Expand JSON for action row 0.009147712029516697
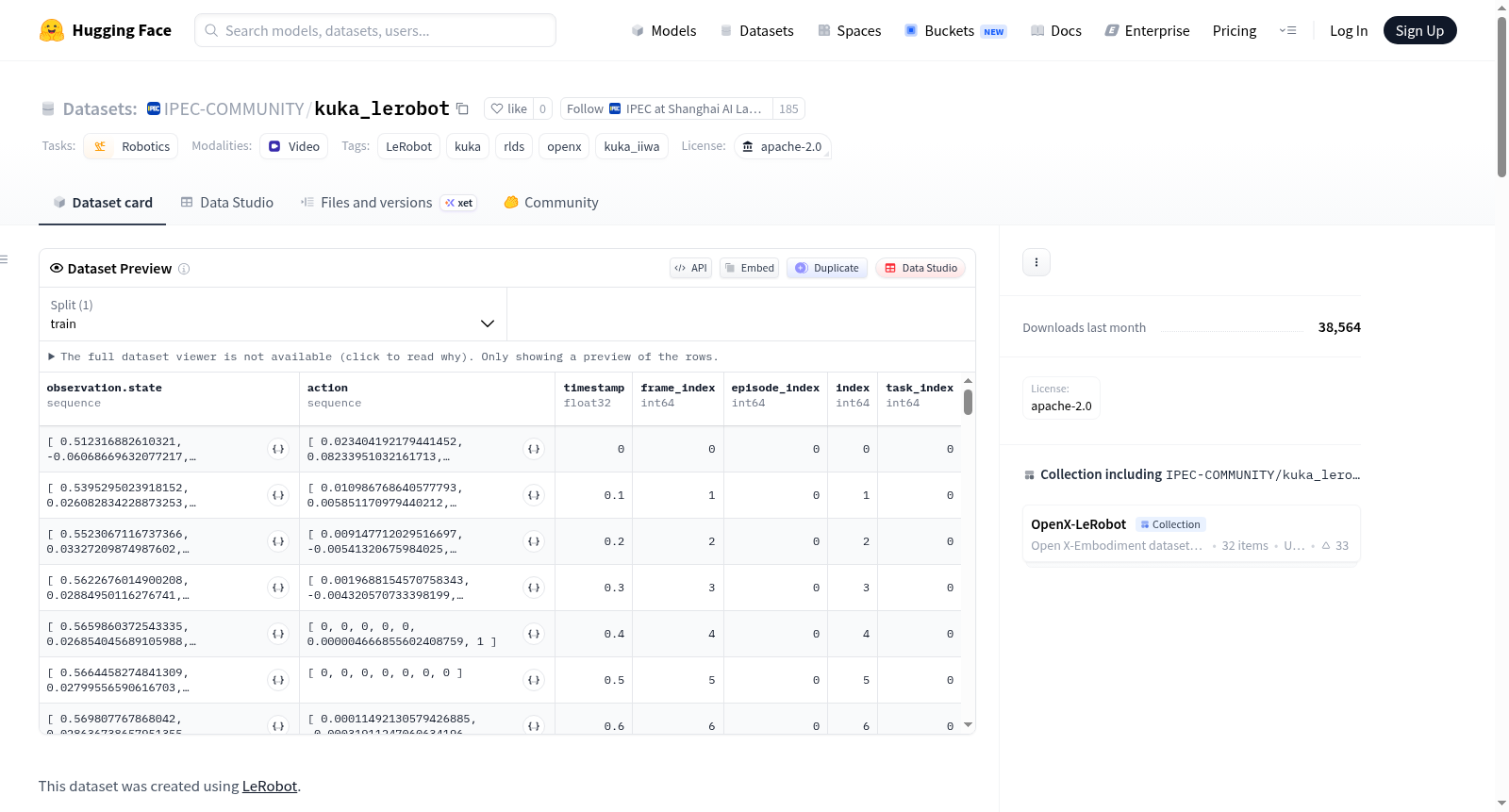This screenshot has height=812, width=1509. (534, 541)
